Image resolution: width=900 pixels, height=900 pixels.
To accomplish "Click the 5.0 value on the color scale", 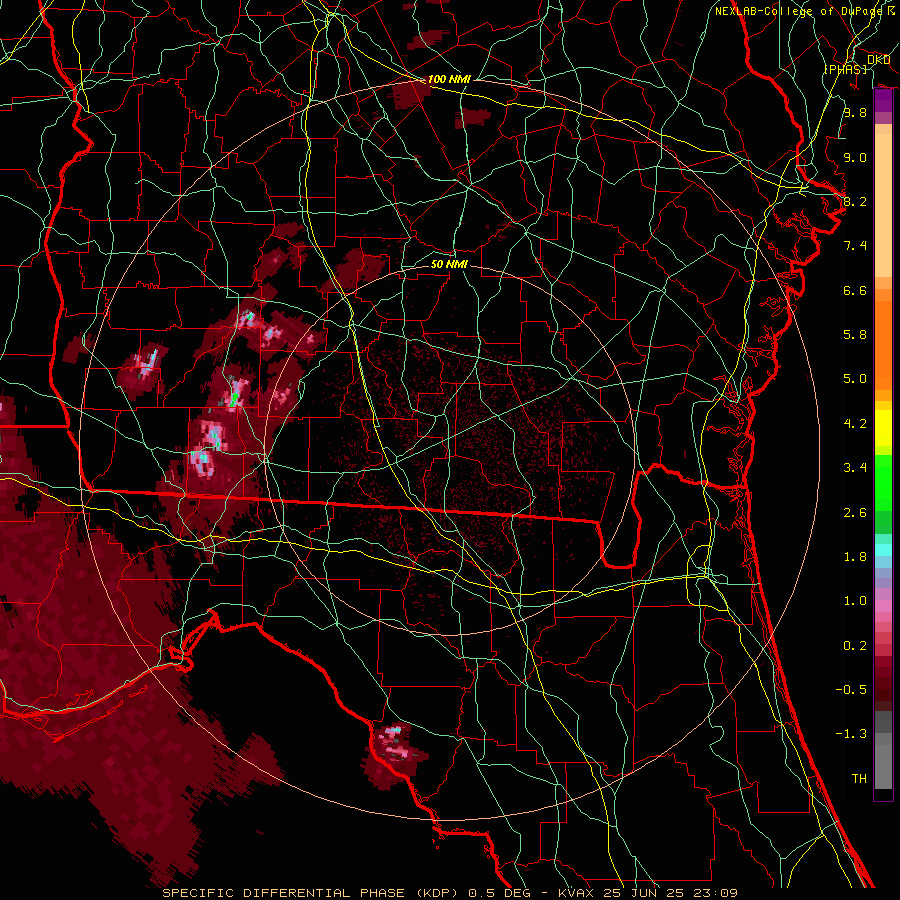I will 855,379.
